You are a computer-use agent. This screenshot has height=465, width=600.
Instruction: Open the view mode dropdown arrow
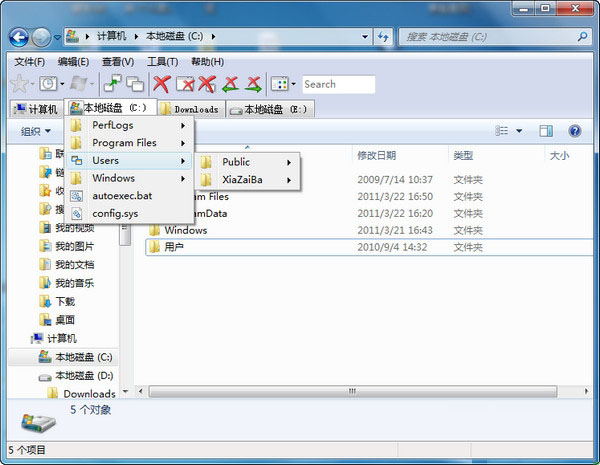point(519,131)
